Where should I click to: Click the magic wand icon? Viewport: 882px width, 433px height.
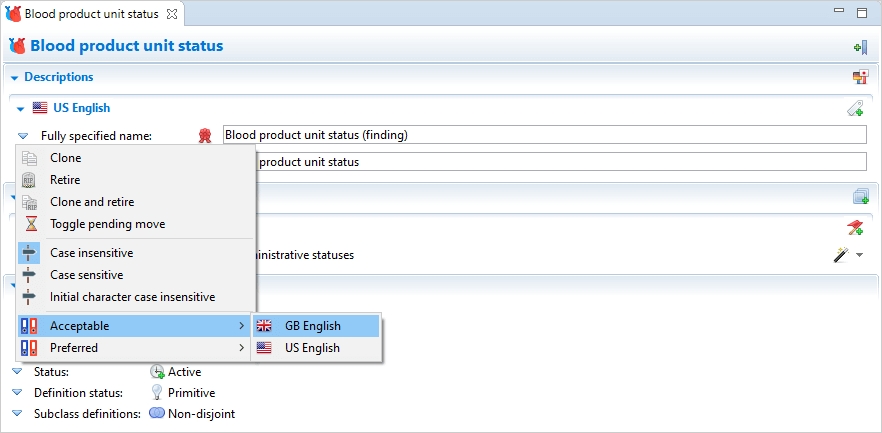[841, 255]
